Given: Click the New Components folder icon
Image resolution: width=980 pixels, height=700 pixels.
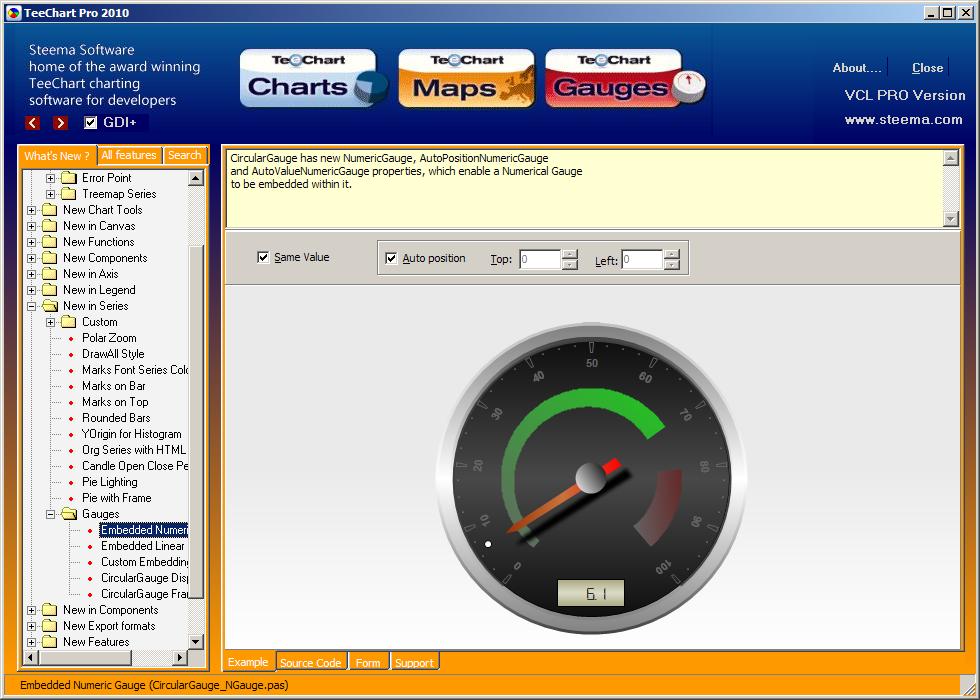Looking at the screenshot, I should coord(49,258).
